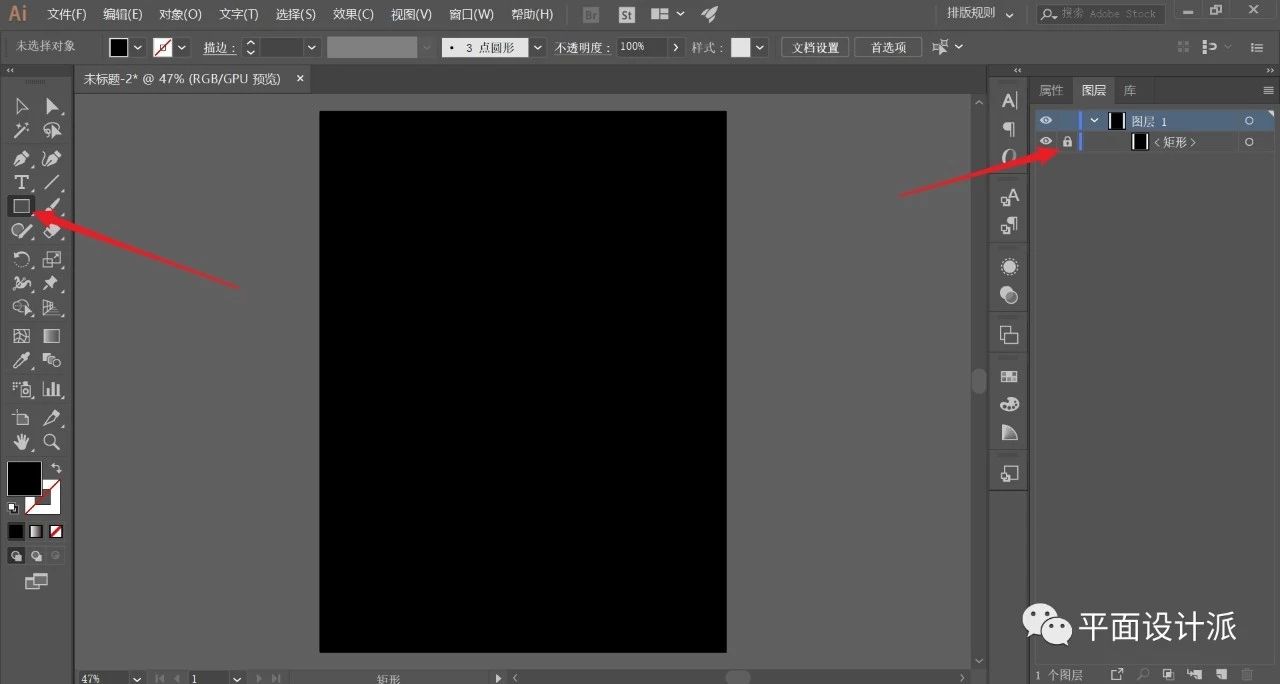Launch Adobe Bridge (Br) icon

point(591,14)
